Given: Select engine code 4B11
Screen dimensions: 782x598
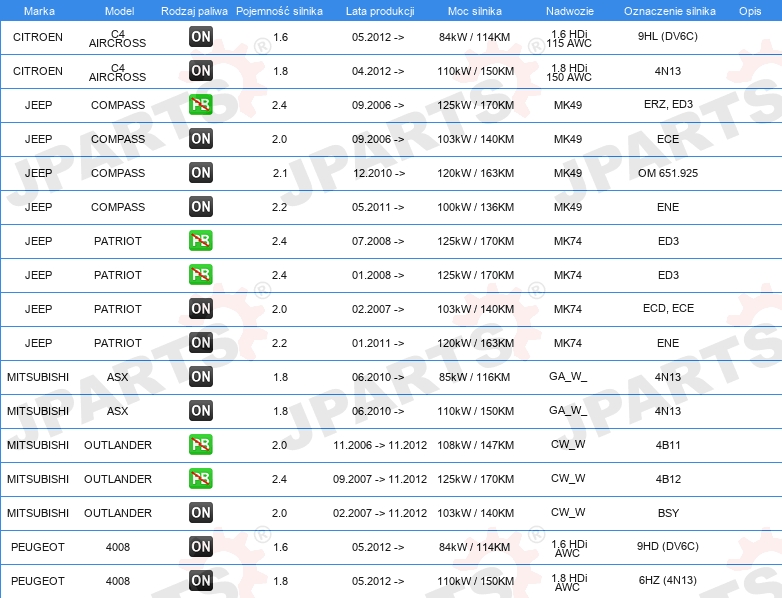Looking at the screenshot, I should click(x=668, y=445).
